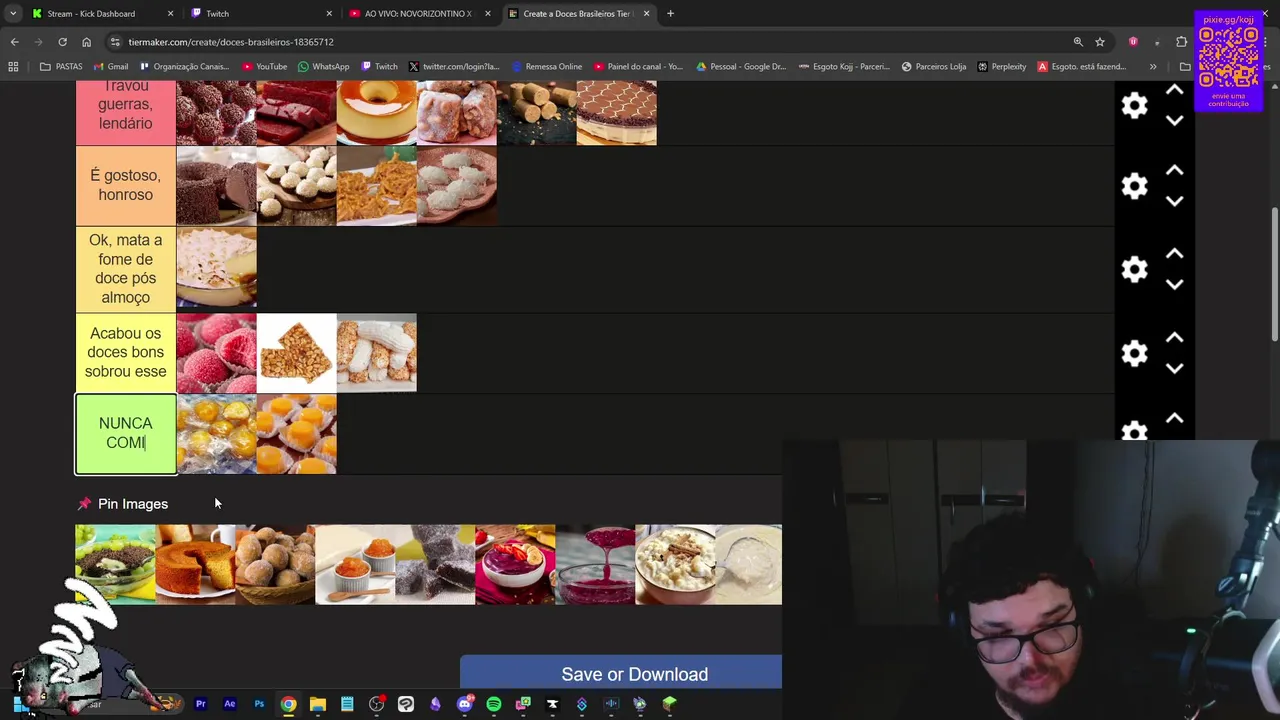Screen dimensions: 1280x720
Task: Go back to the previous page
Action: 14,42
